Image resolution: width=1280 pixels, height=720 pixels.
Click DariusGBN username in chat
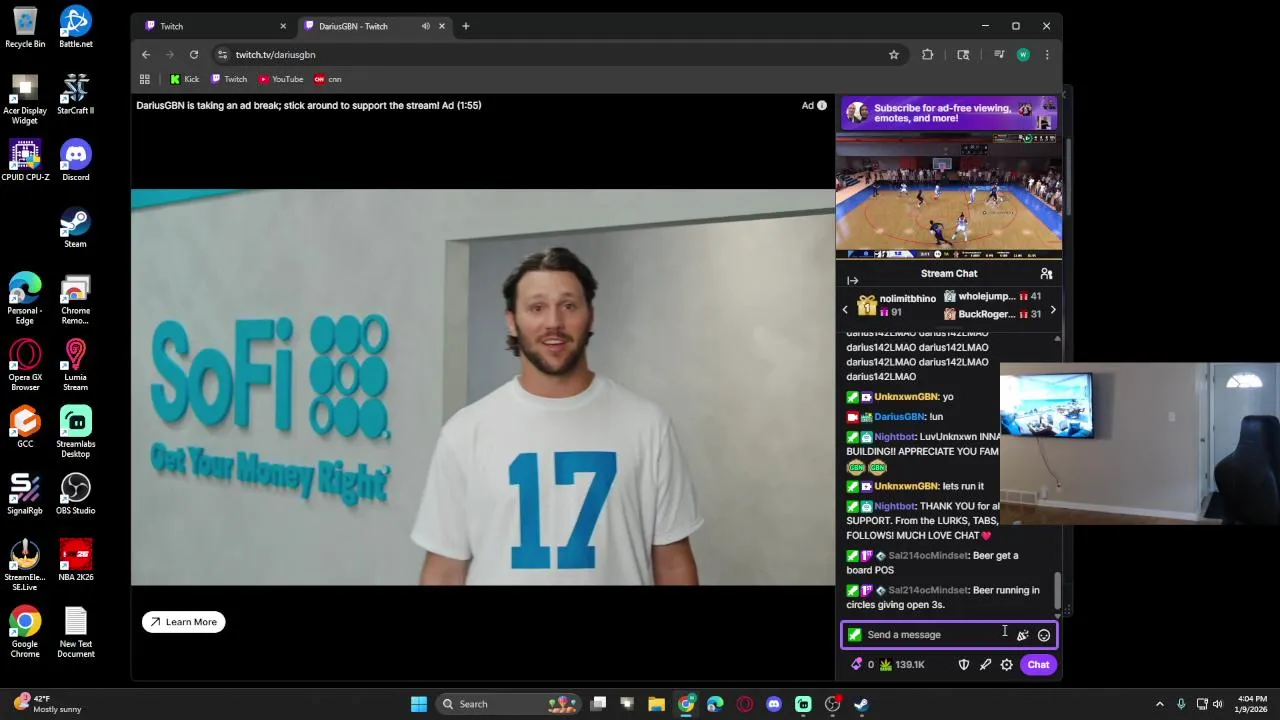tap(900, 417)
